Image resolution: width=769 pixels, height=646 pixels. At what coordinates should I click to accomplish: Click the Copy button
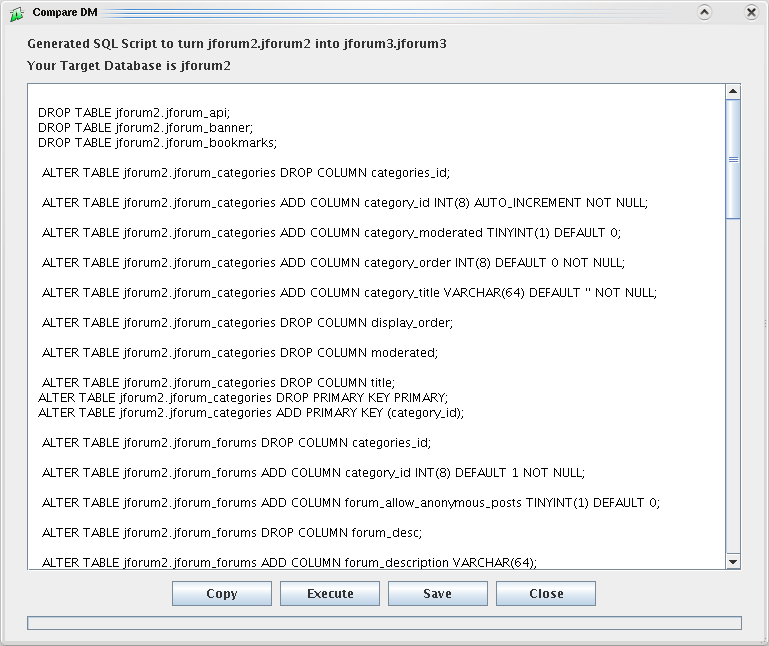(222, 594)
